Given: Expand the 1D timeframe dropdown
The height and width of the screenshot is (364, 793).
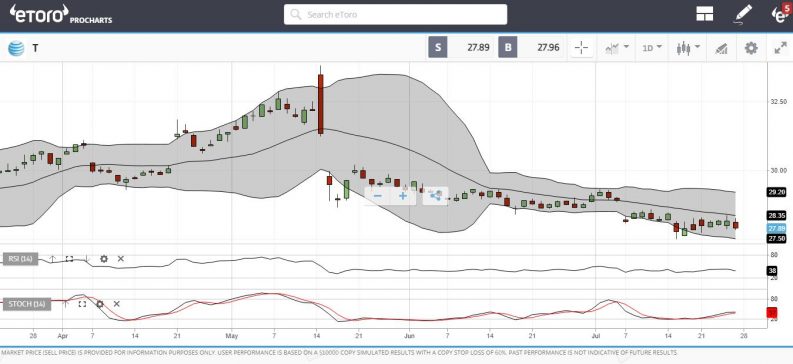Looking at the screenshot, I should tap(652, 48).
